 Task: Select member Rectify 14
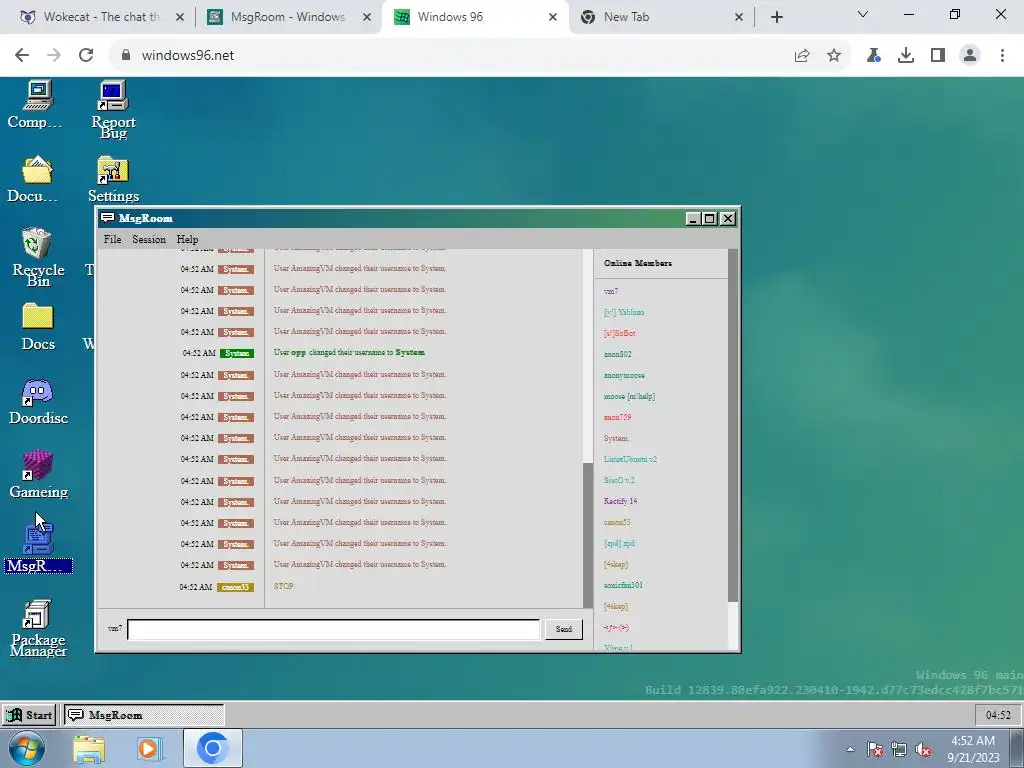pos(620,501)
